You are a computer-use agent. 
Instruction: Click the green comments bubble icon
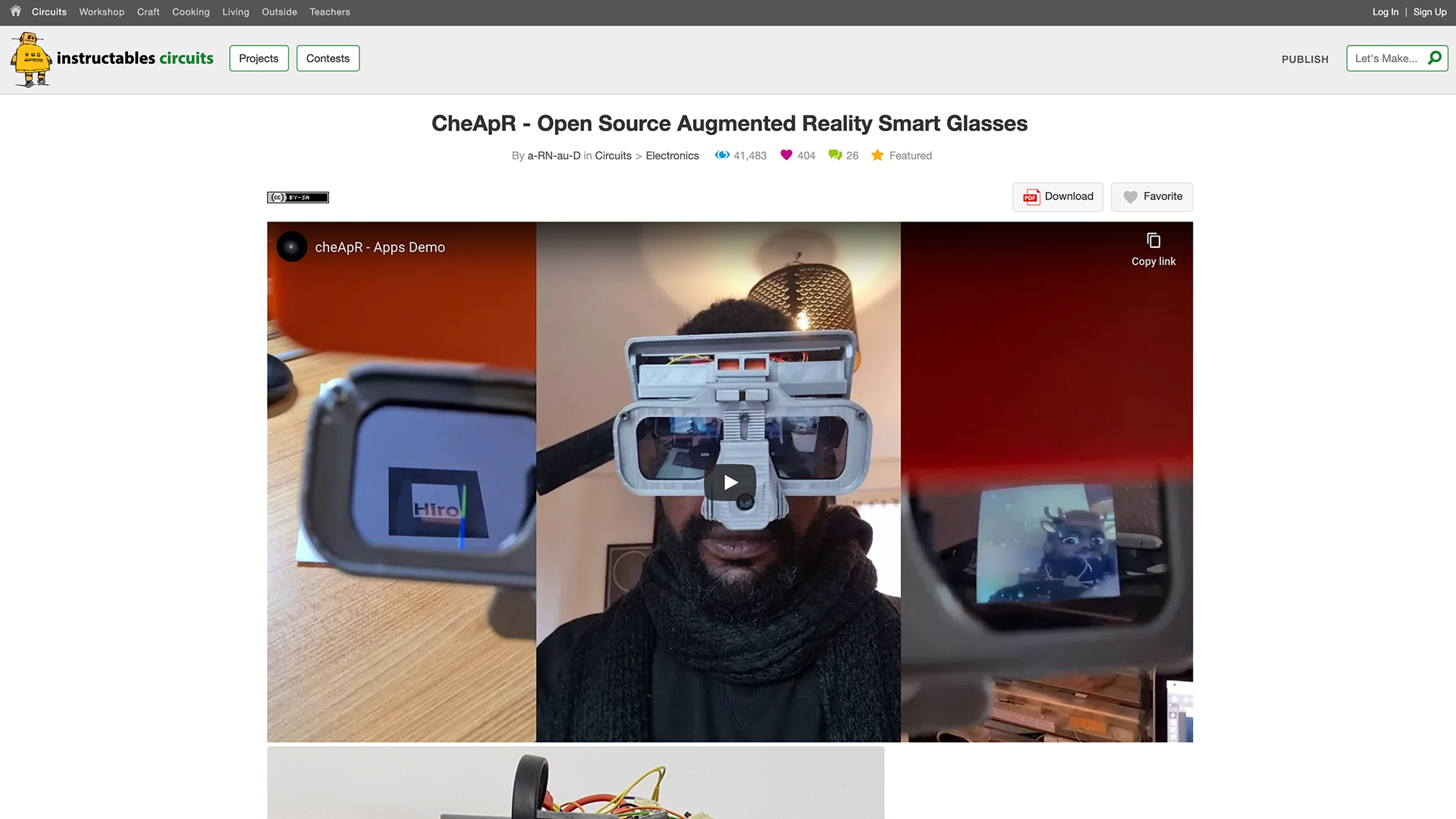[x=835, y=155]
